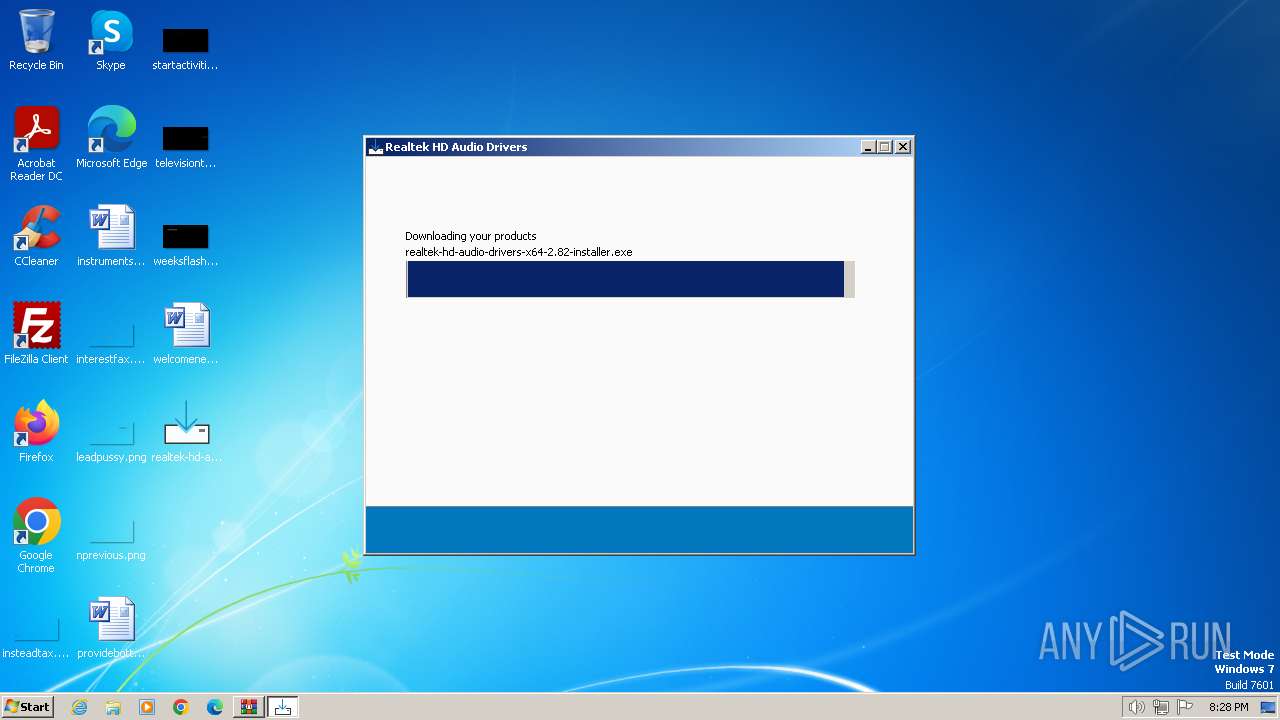Open Internet Explorer in the taskbar

(x=79, y=707)
